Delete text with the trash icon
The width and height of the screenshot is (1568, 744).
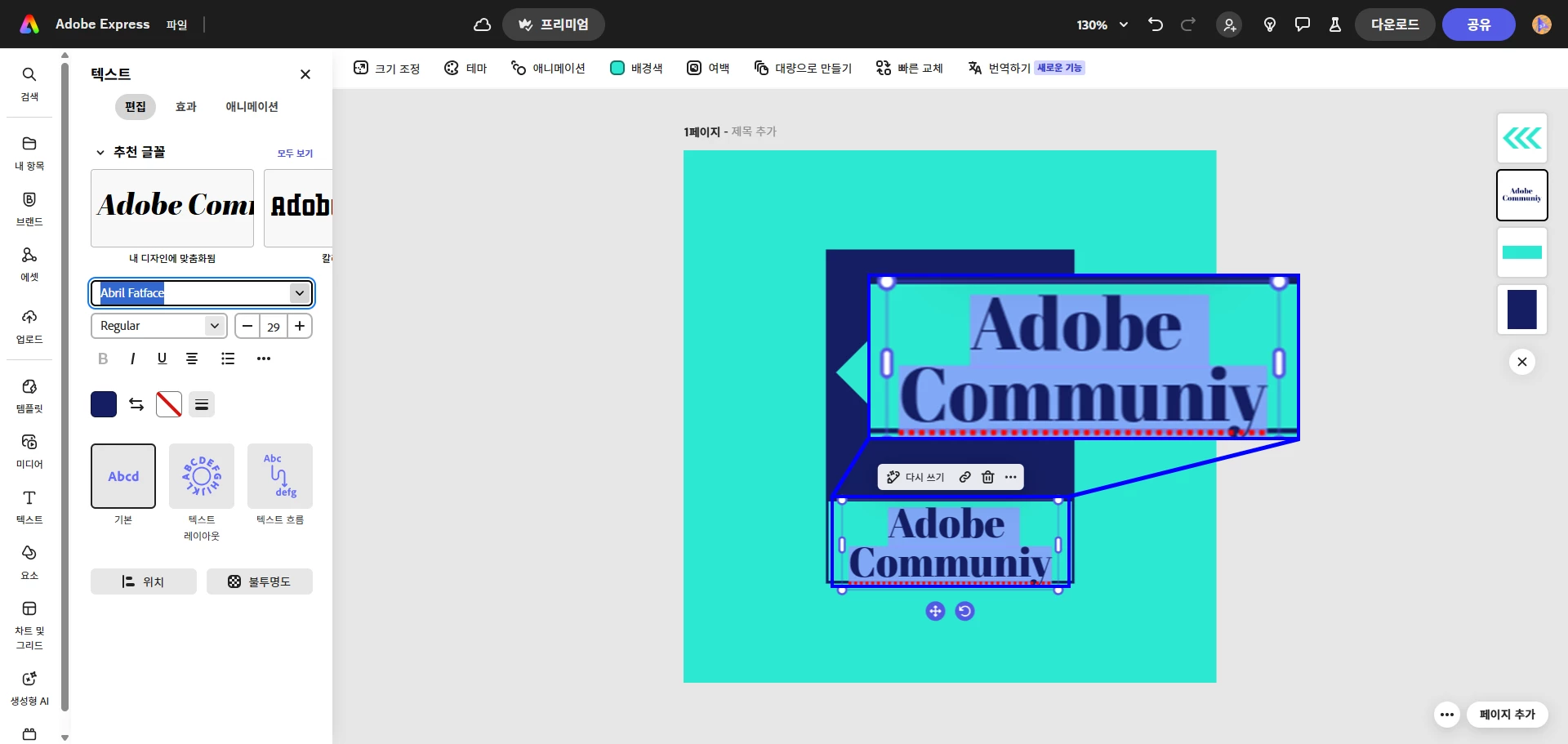pyautogui.click(x=988, y=477)
